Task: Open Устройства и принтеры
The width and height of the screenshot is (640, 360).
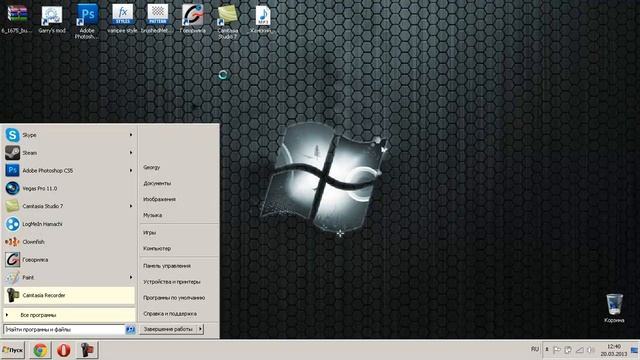Action: point(172,282)
